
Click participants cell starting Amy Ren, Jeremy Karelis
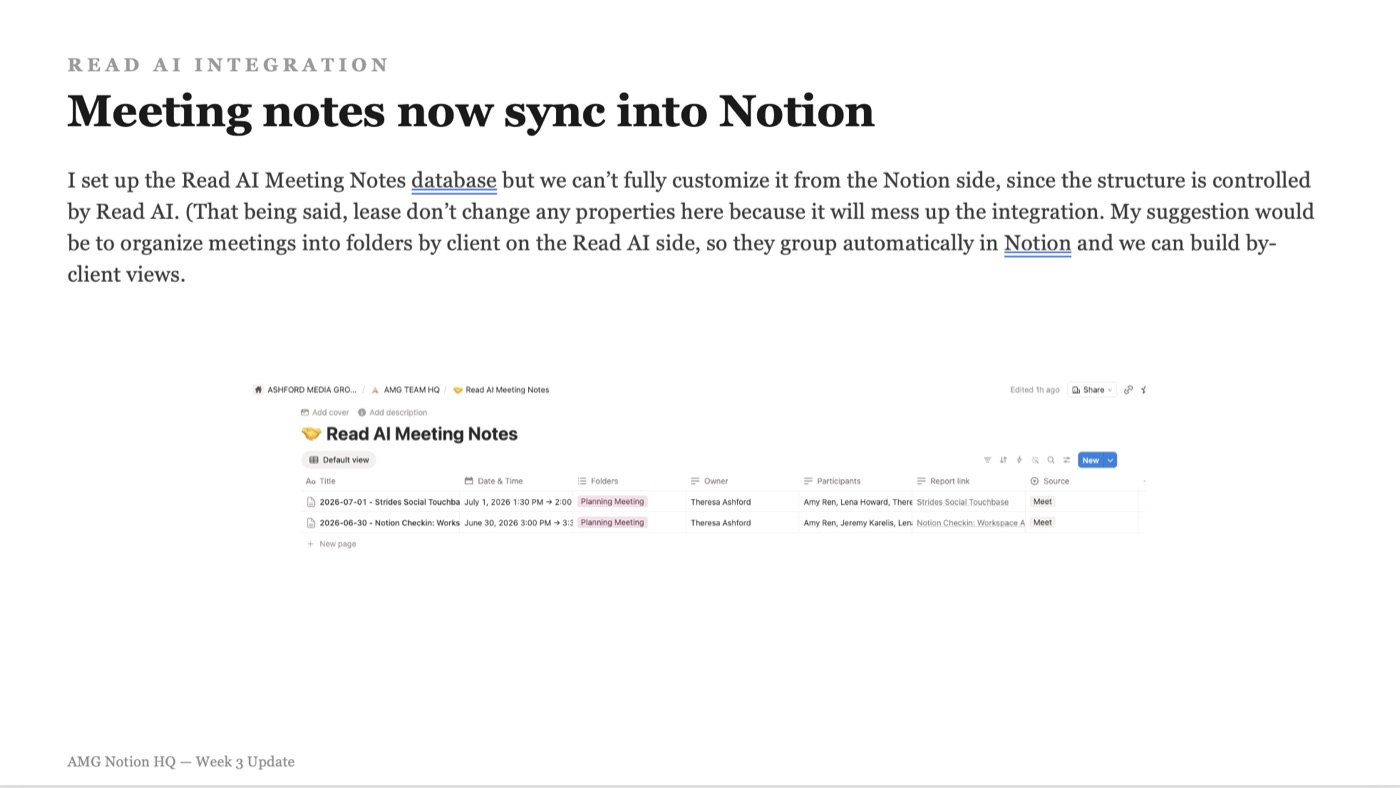click(858, 523)
